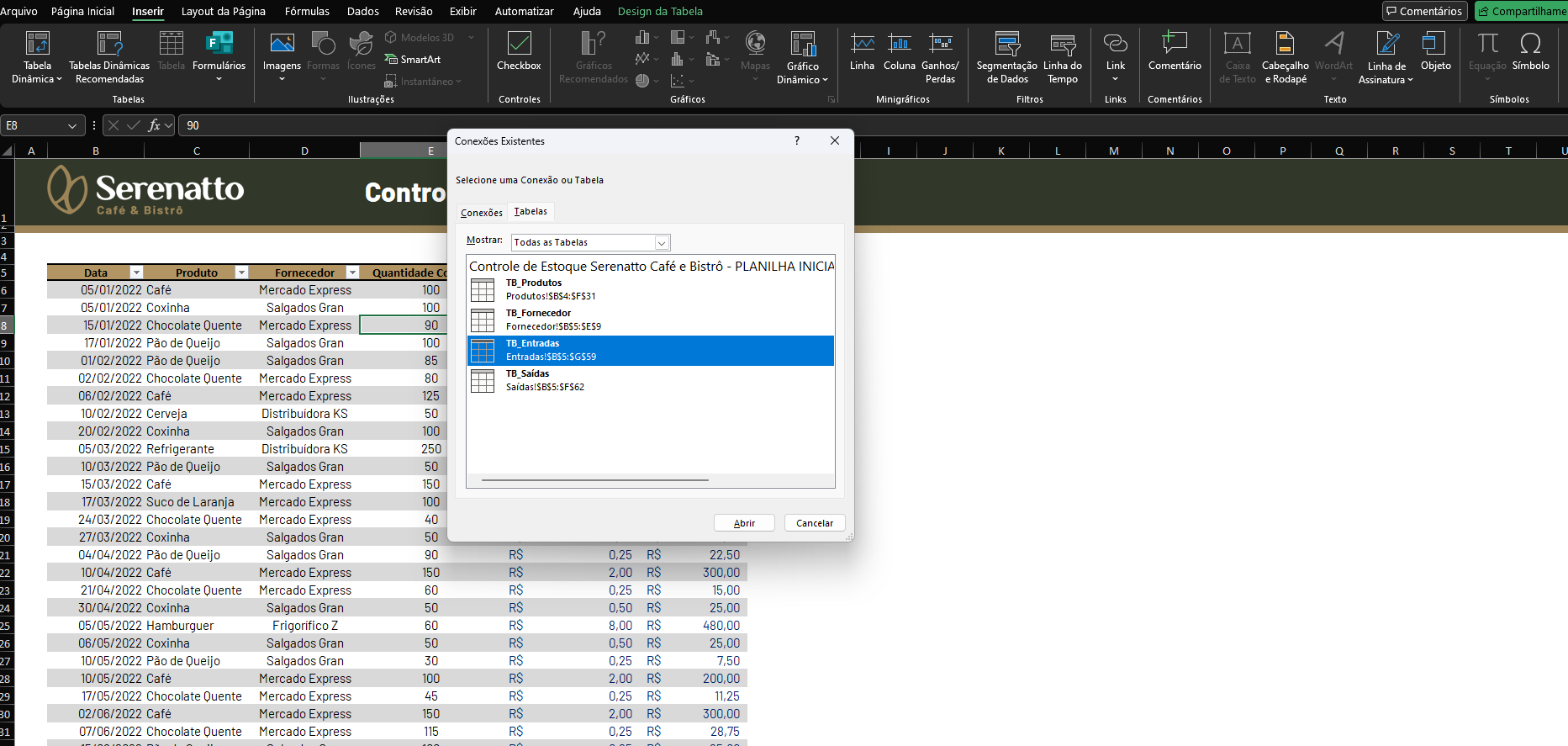The image size is (1568, 746).
Task: Click the horizontal scrollbar in table list
Action: pyautogui.click(x=595, y=480)
